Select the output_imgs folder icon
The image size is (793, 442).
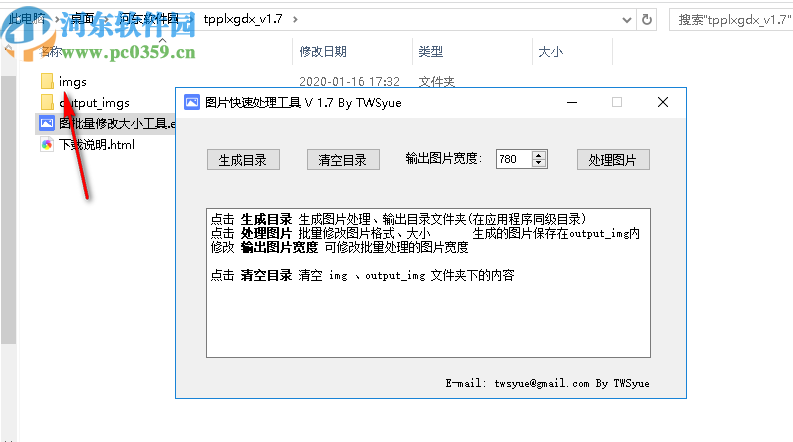(47, 103)
